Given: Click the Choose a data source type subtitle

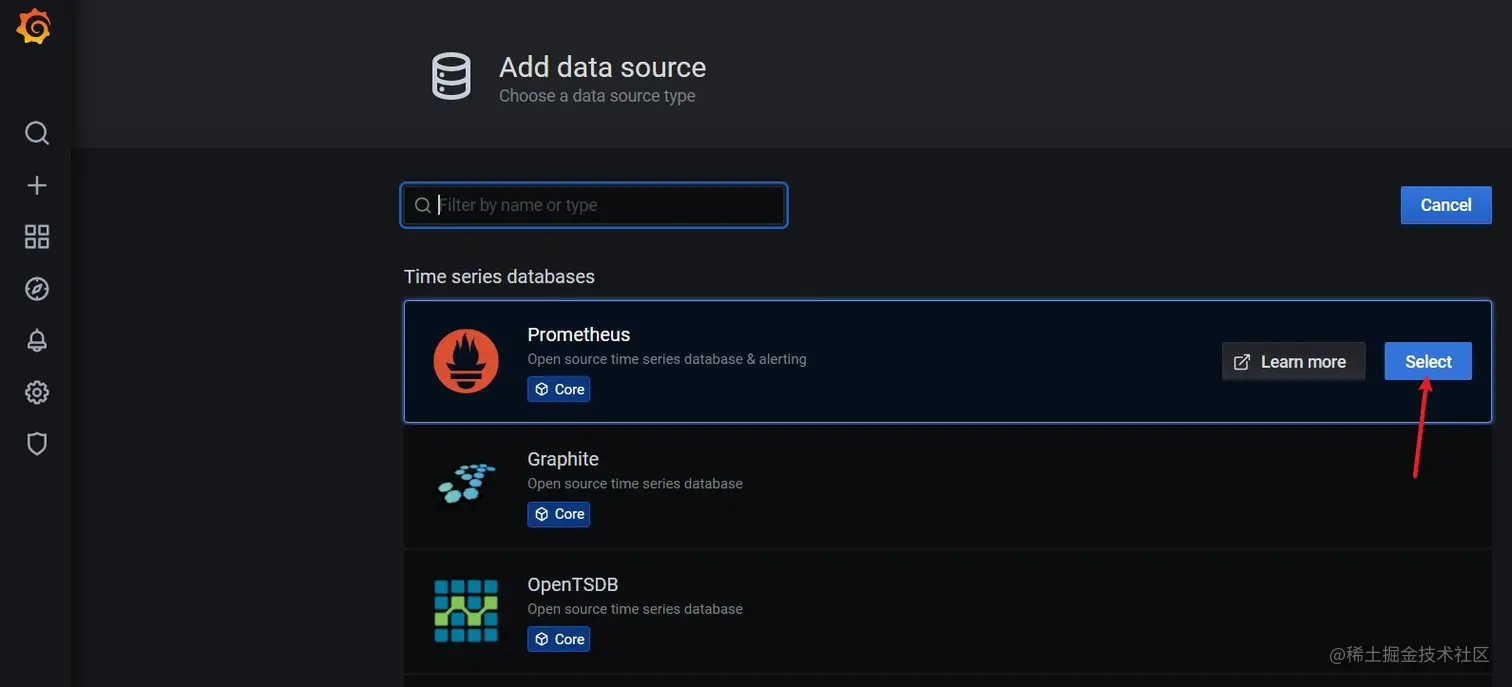Looking at the screenshot, I should pyautogui.click(x=597, y=96).
